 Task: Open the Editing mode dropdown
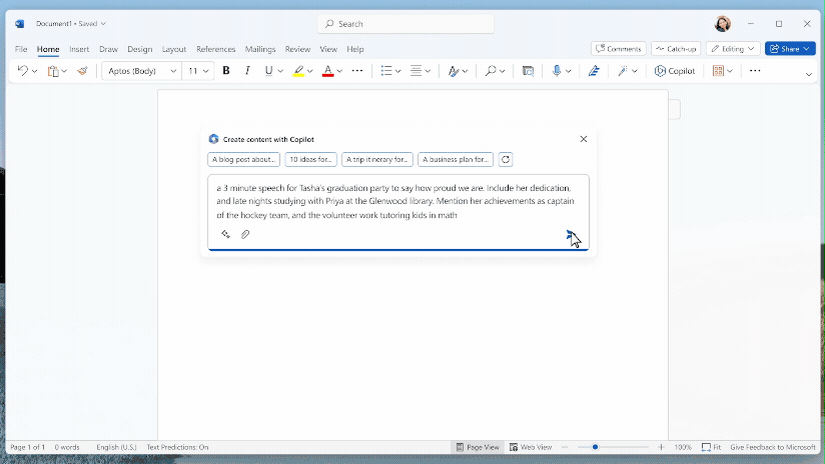732,49
